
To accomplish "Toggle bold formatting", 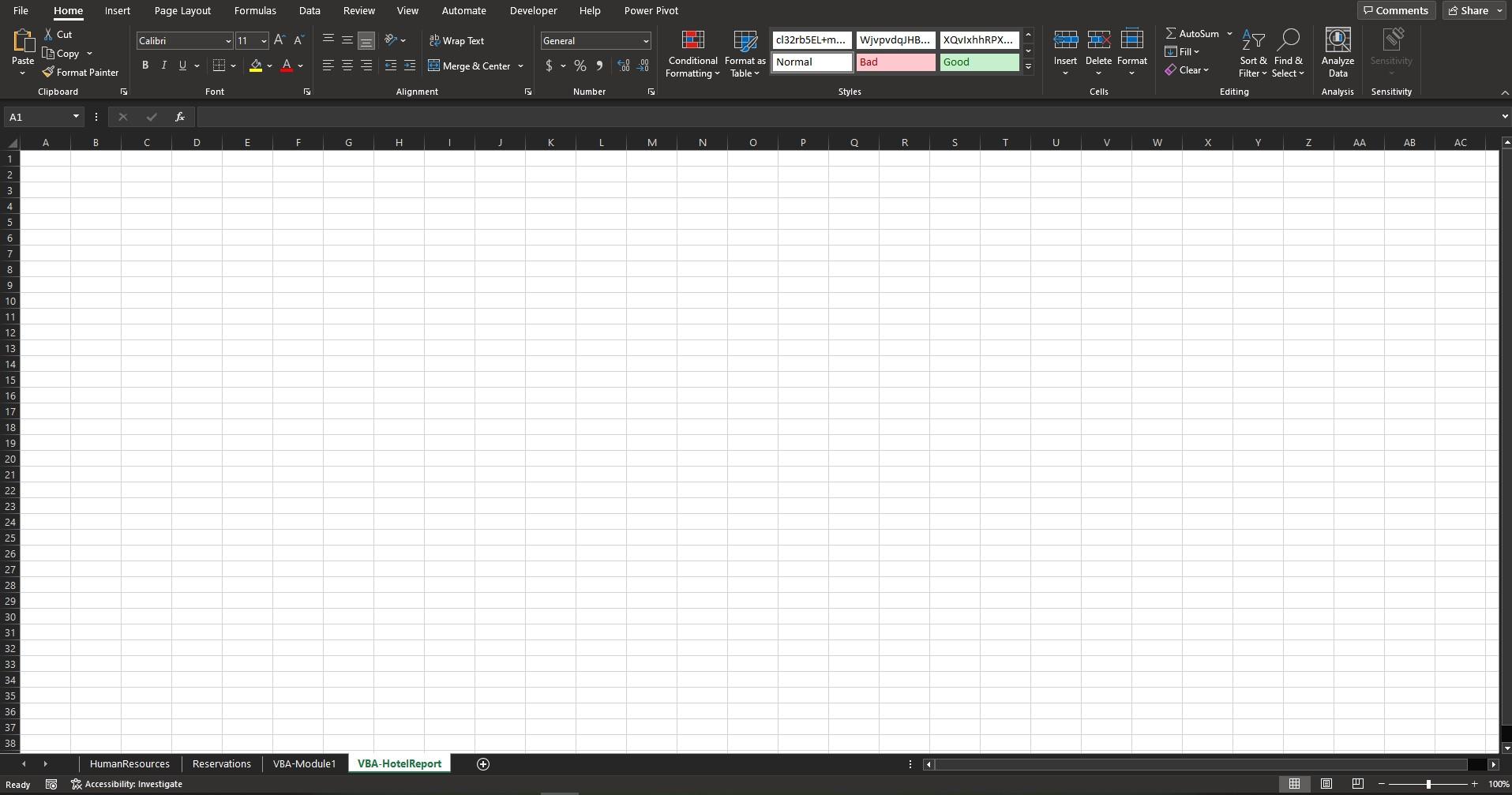I will click(x=145, y=66).
